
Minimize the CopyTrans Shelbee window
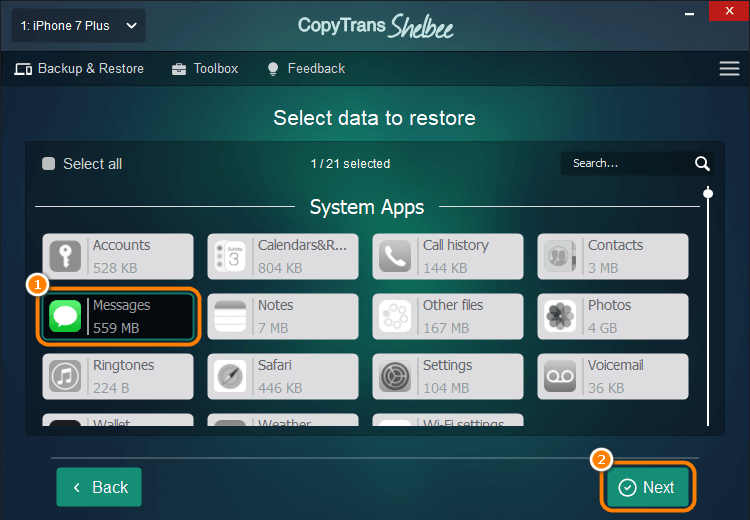click(x=689, y=13)
